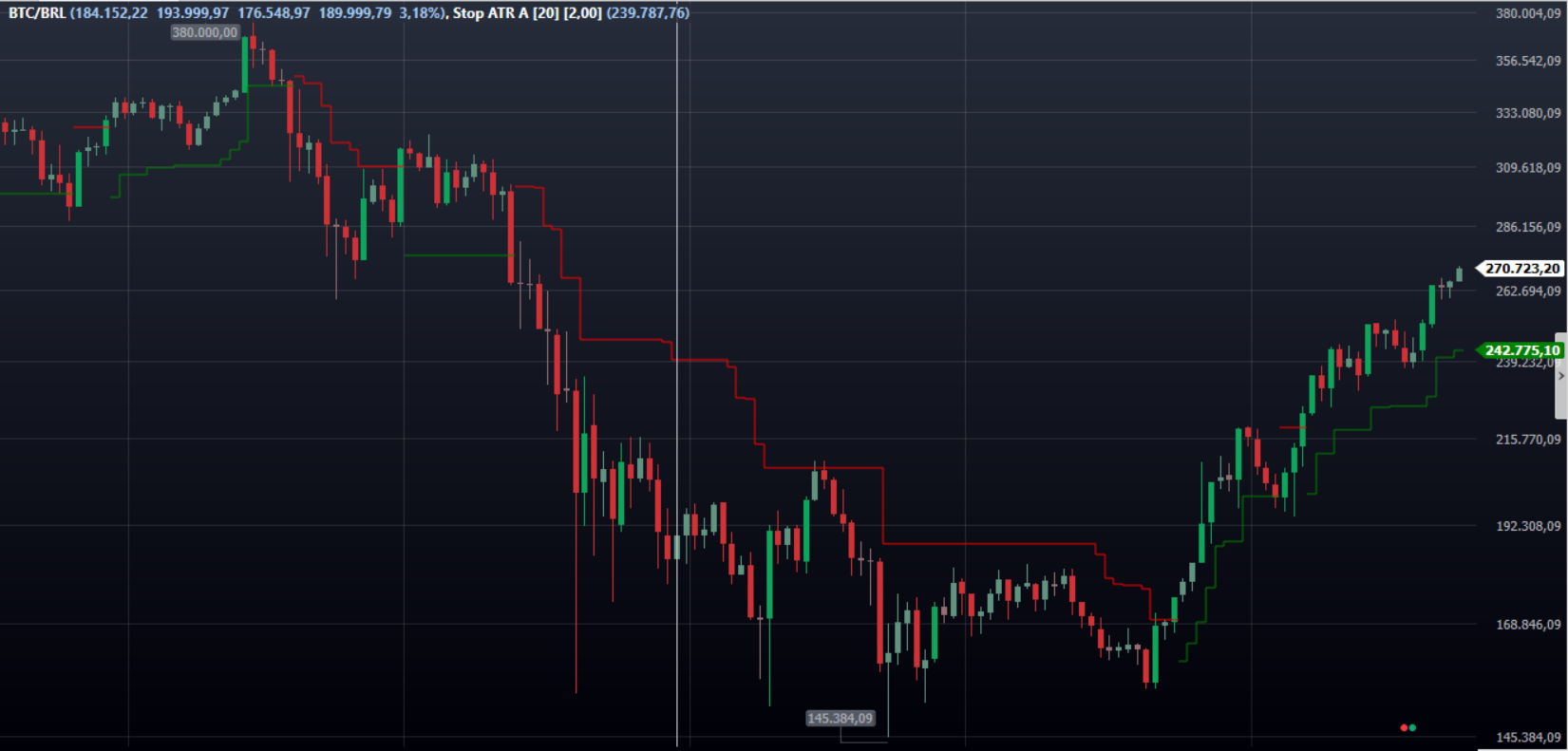Click the 3,18% change value

[x=420, y=13]
